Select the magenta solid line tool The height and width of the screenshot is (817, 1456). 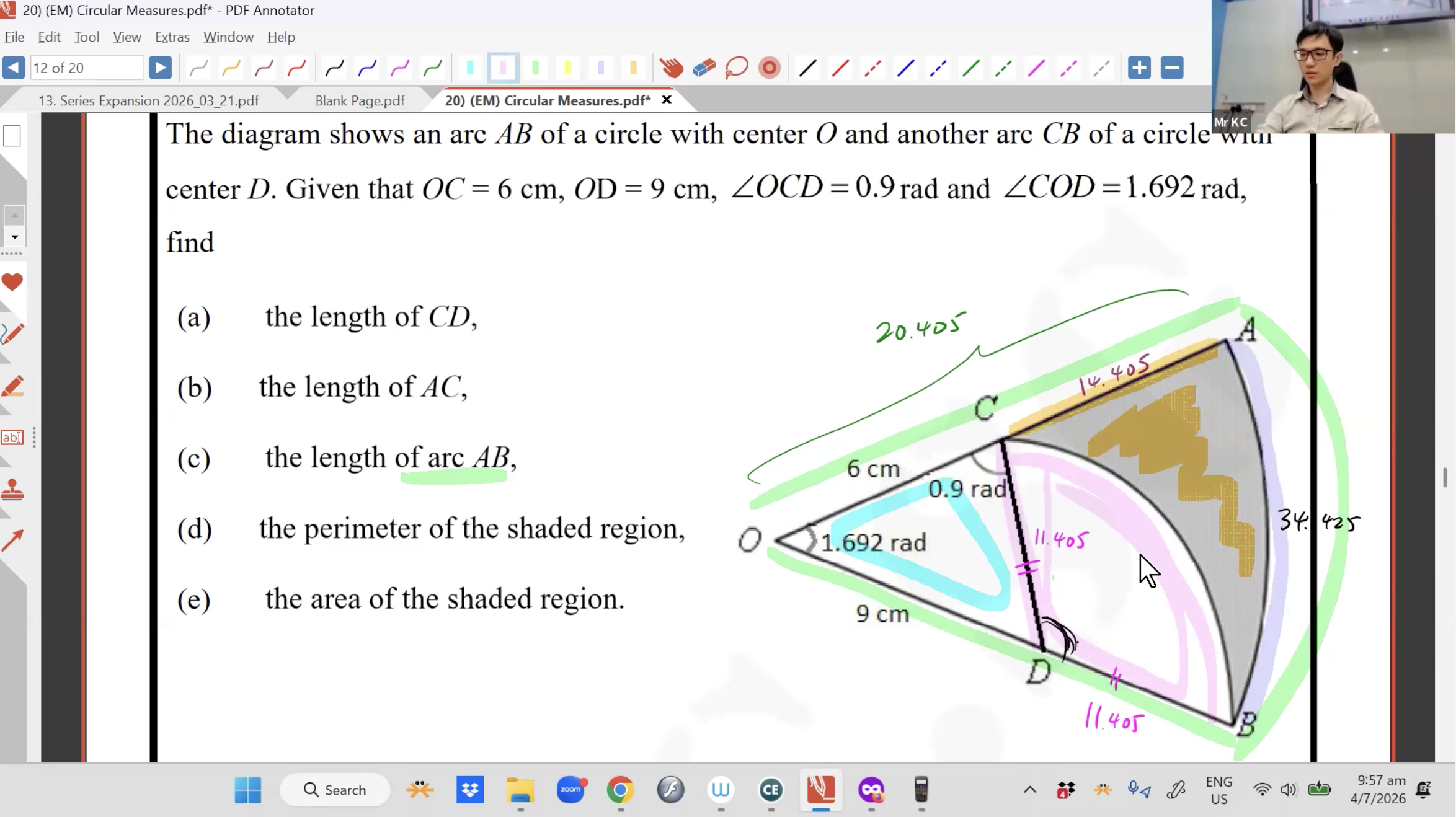pyautogui.click(x=1036, y=68)
